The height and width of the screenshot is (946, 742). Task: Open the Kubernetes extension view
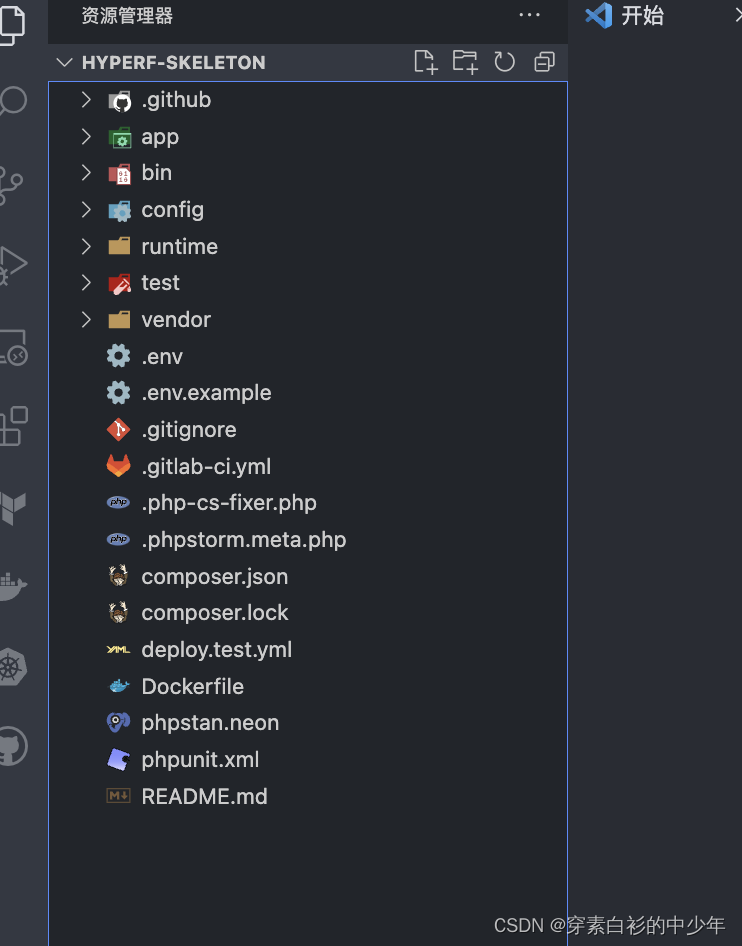click(x=14, y=665)
